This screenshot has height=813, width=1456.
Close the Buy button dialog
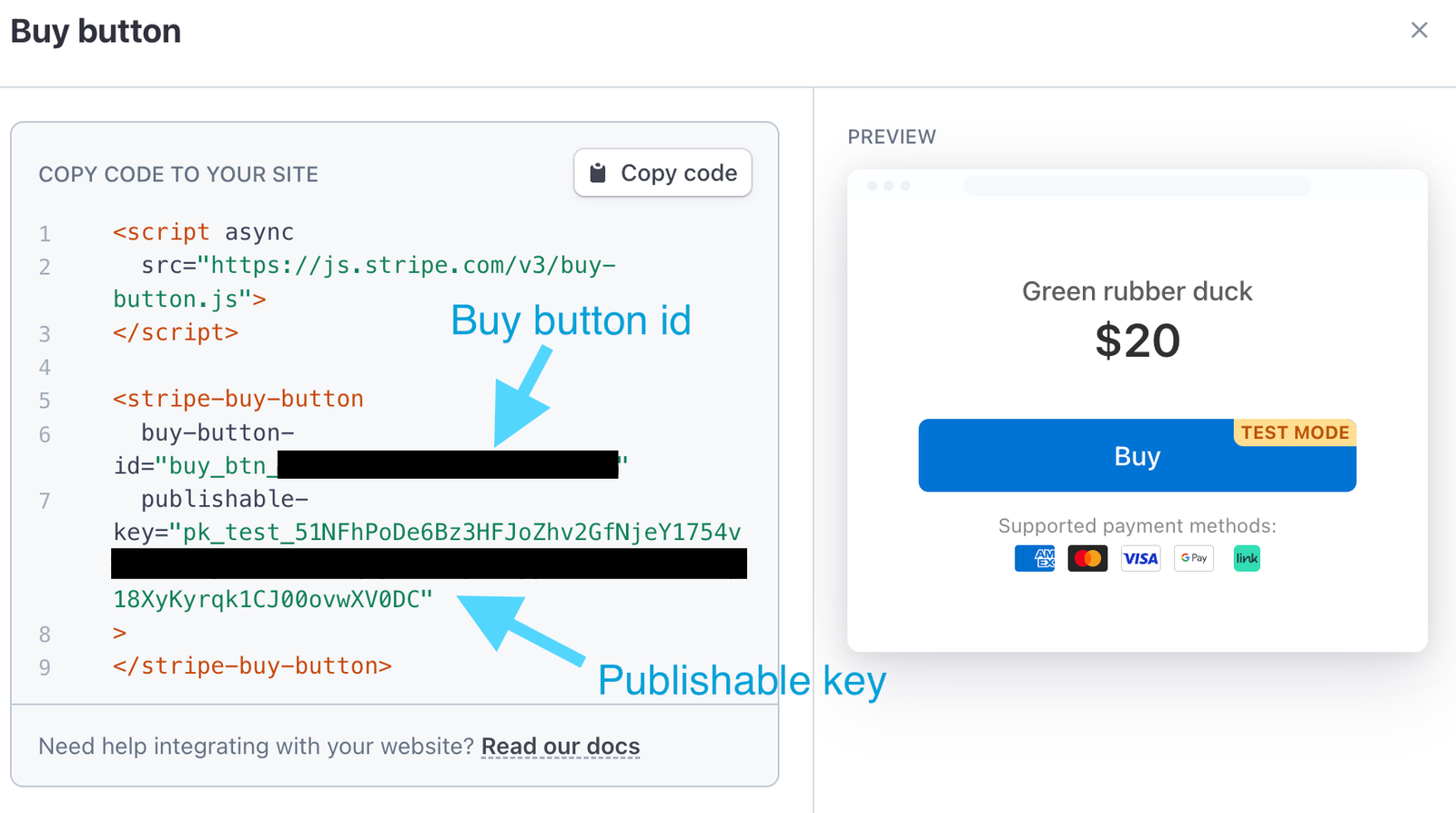(1419, 30)
